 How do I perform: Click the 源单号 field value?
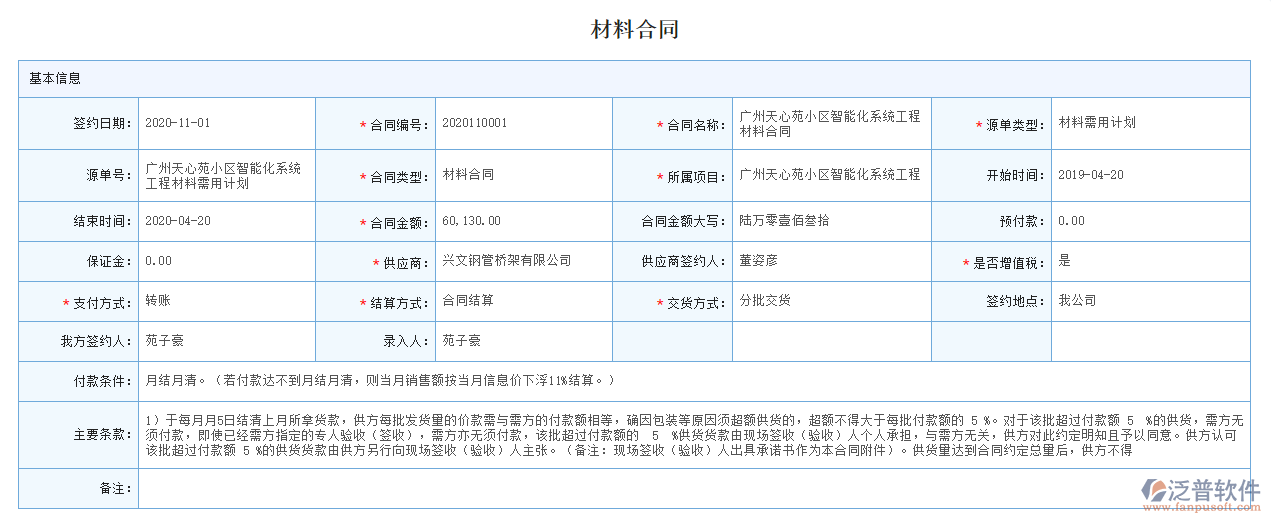pos(223,175)
